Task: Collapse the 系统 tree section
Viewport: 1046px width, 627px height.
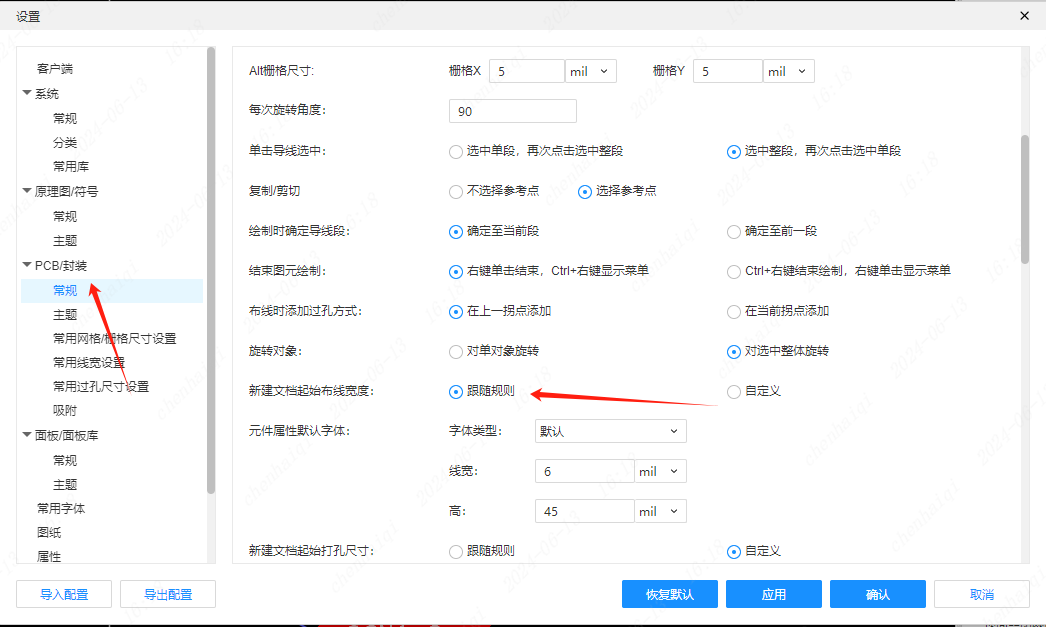Action: [x=27, y=94]
